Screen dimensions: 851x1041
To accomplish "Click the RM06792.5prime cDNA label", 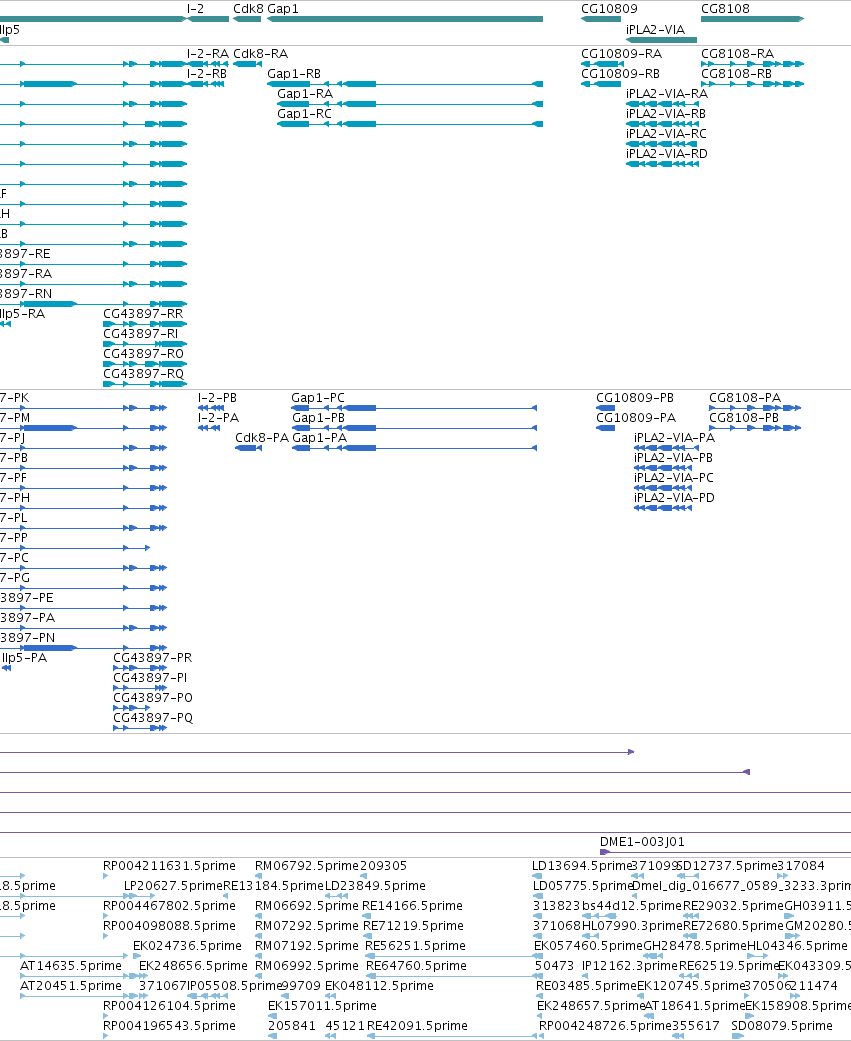I will pyautogui.click(x=307, y=866).
